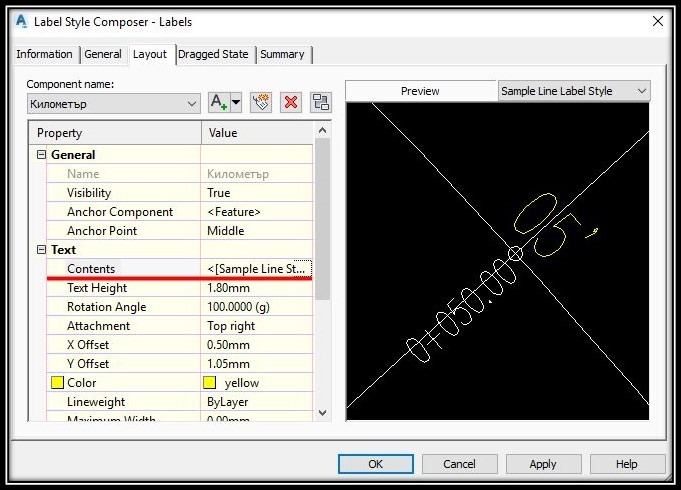
Task: Click the label preview canvas
Action: 498,262
